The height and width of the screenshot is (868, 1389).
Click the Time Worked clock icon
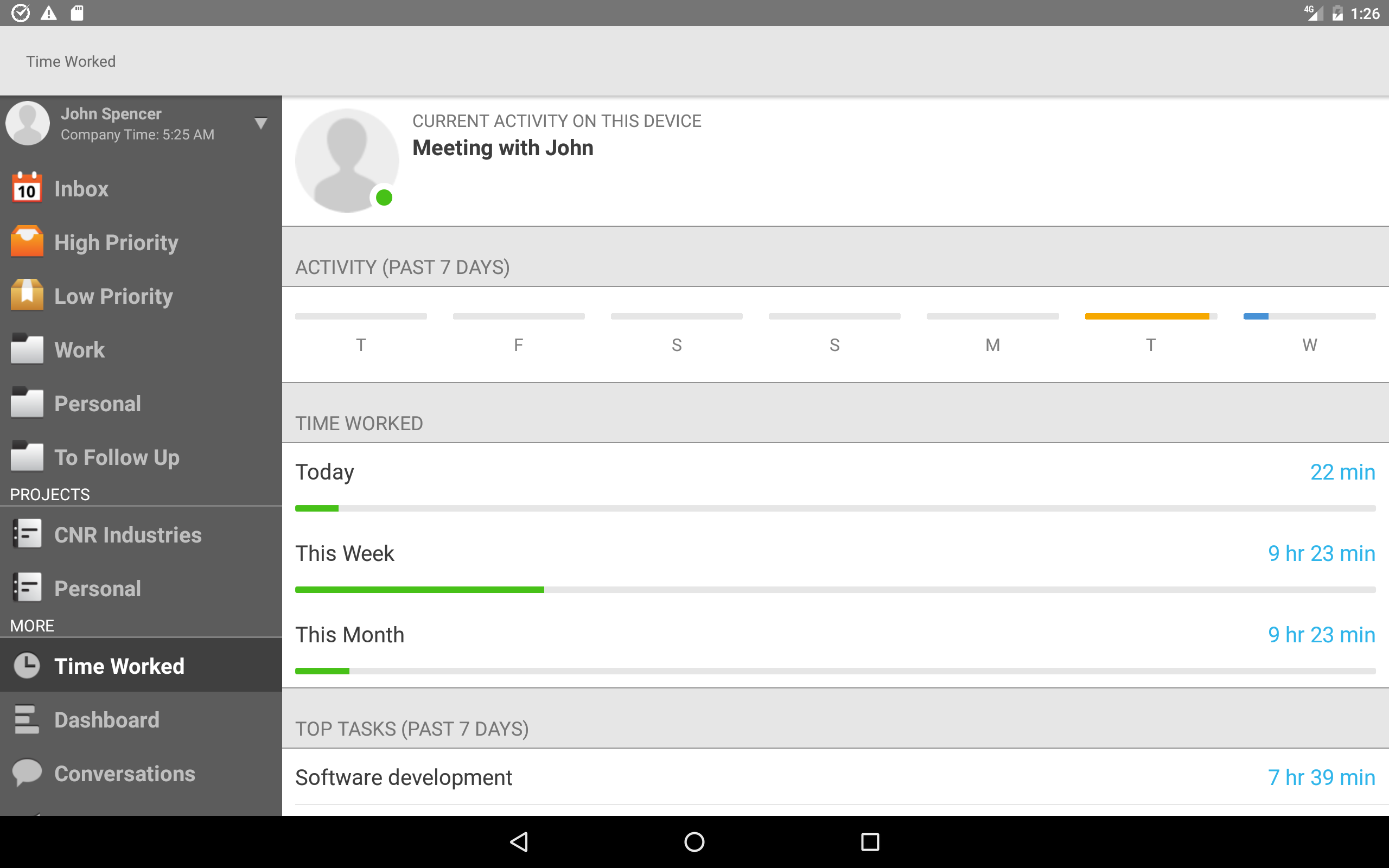tap(27, 666)
